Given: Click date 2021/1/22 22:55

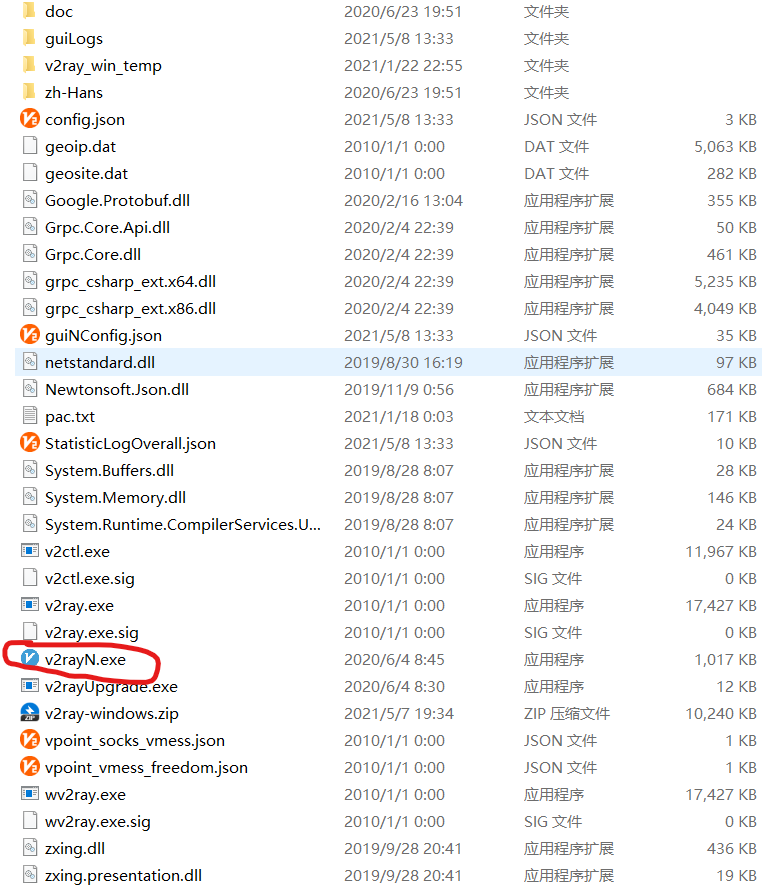Looking at the screenshot, I should tap(403, 66).
